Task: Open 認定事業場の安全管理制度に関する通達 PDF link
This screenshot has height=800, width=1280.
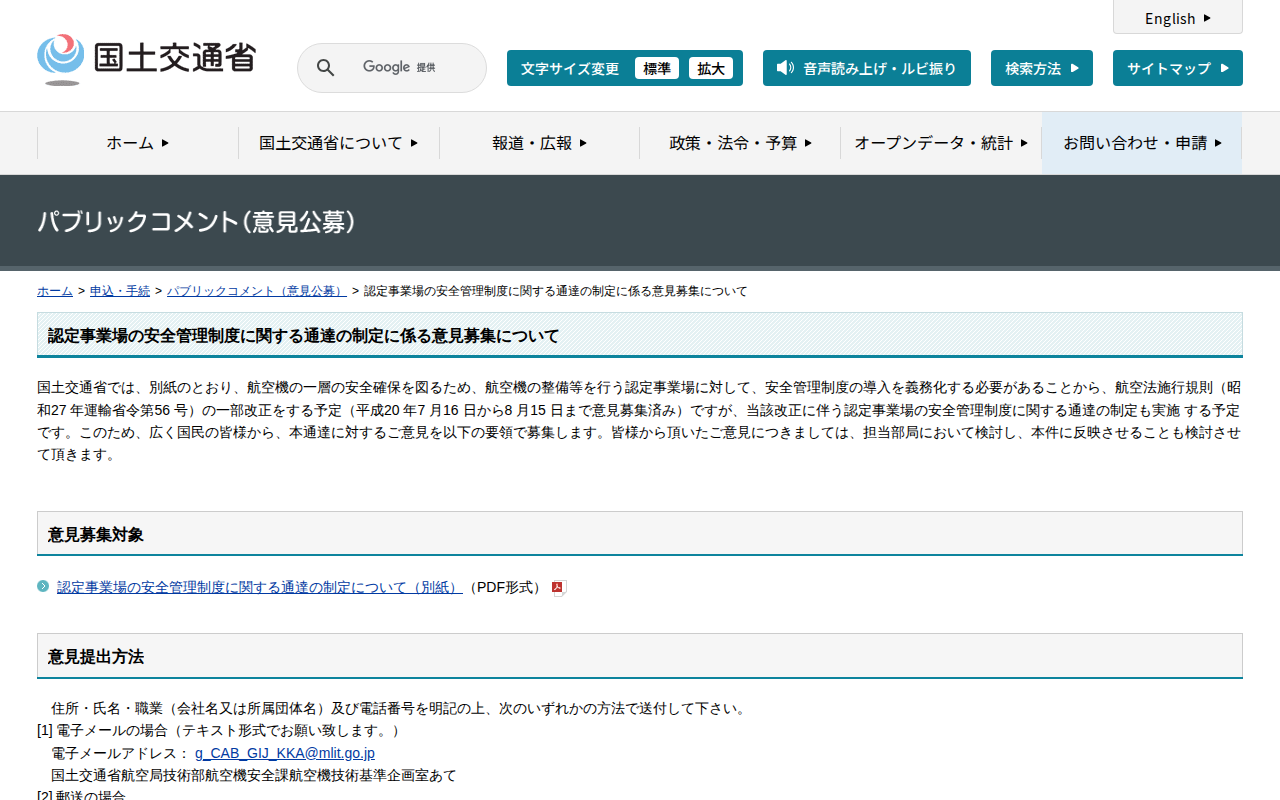Action: pyautogui.click(x=260, y=587)
